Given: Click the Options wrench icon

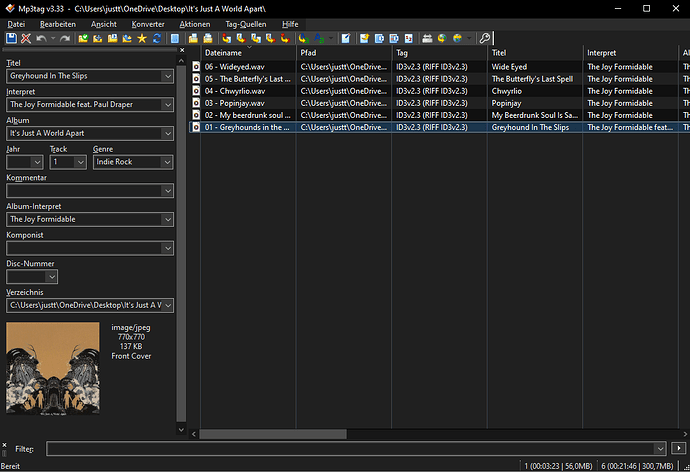Looking at the screenshot, I should click(x=484, y=38).
